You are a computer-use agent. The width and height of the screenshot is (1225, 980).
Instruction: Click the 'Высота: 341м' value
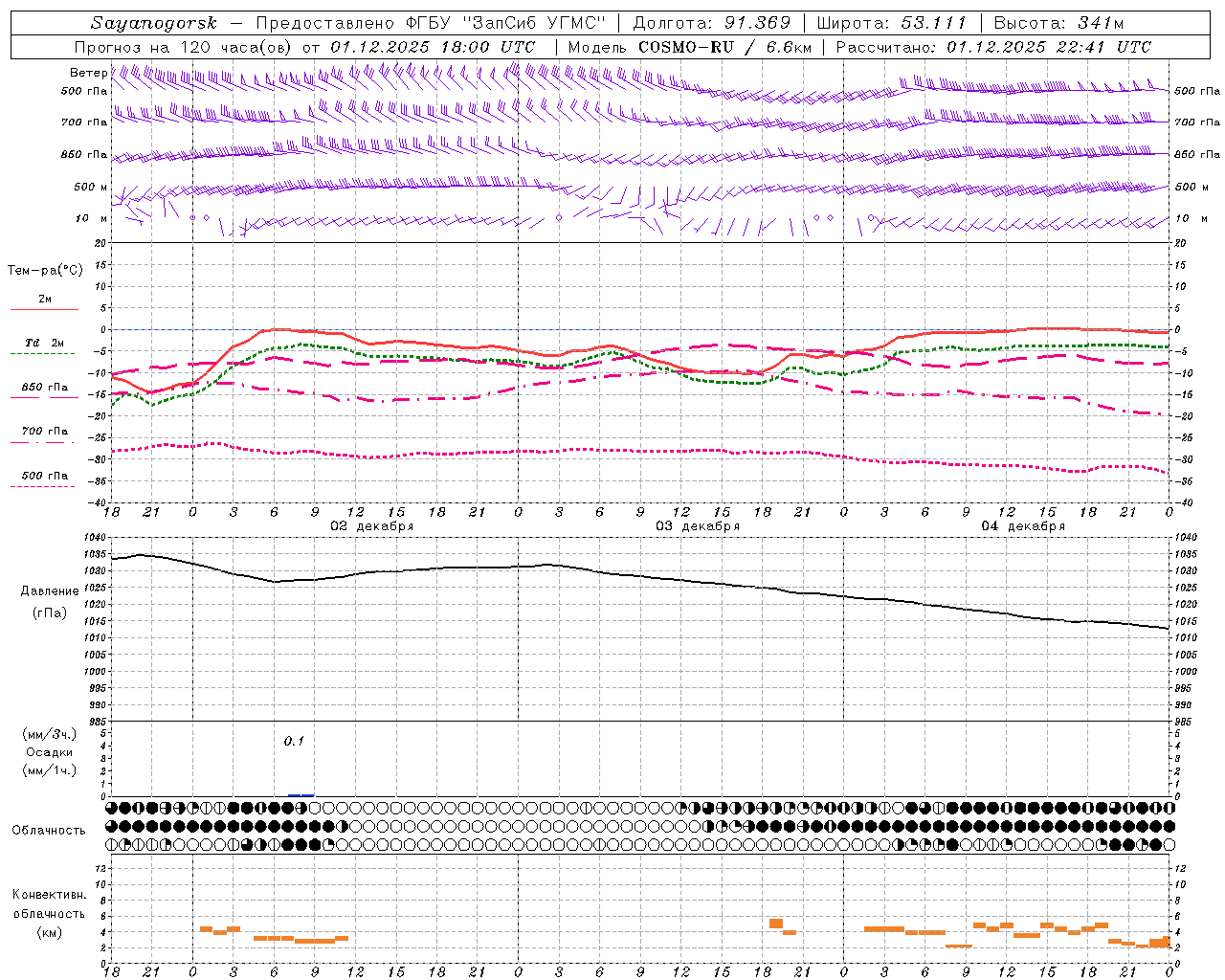click(1058, 23)
